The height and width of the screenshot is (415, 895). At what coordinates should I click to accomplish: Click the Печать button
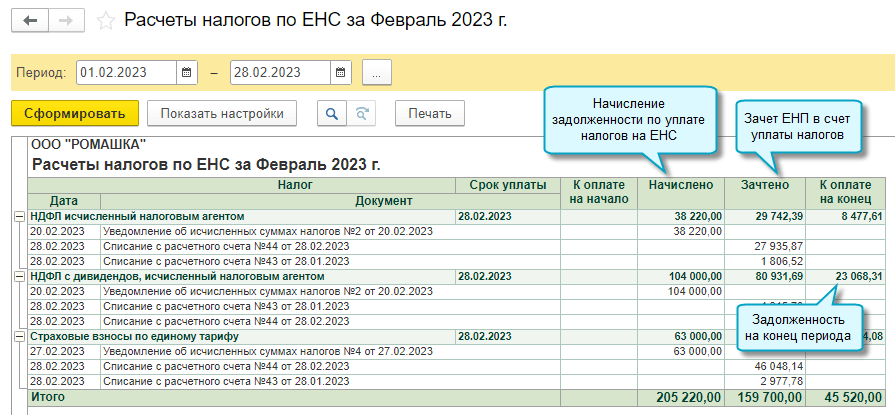pos(429,113)
